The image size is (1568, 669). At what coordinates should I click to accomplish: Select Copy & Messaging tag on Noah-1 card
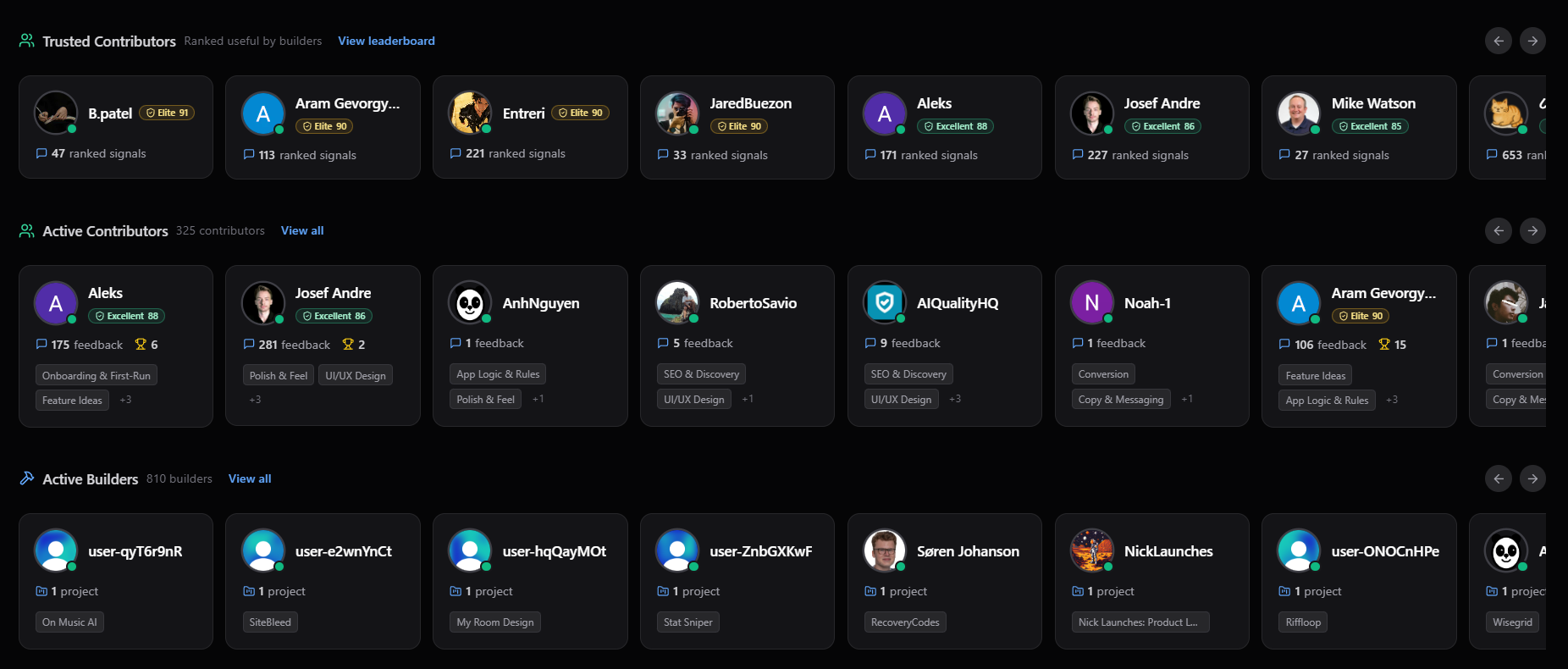[1121, 399]
